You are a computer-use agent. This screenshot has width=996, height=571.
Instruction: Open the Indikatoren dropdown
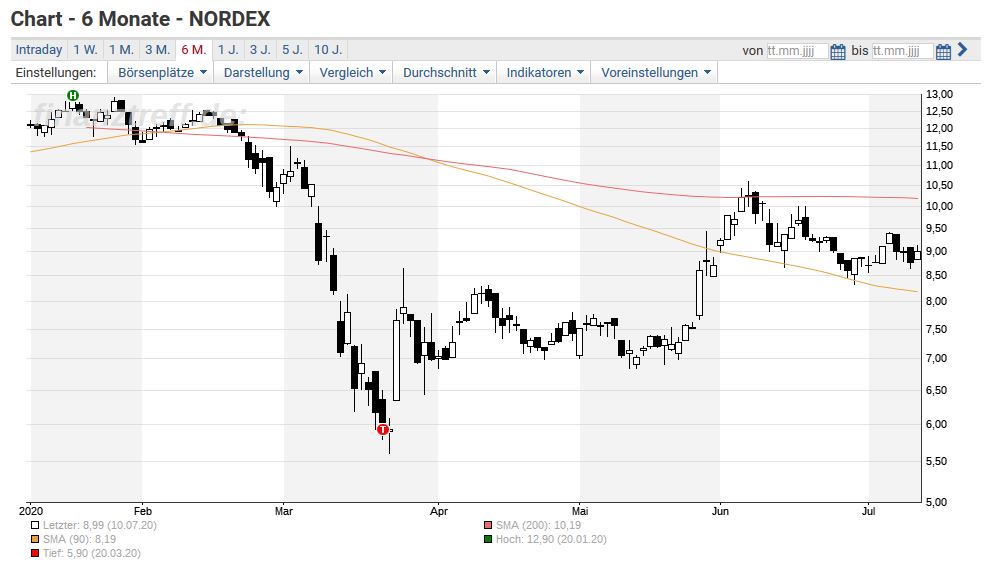click(544, 72)
